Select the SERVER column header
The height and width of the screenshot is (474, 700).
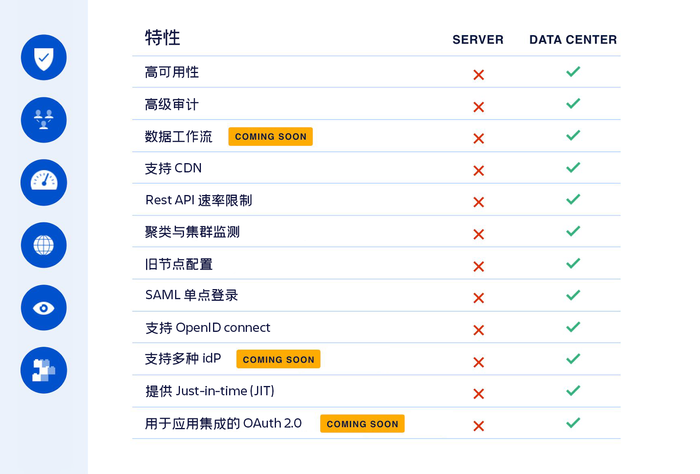(478, 40)
